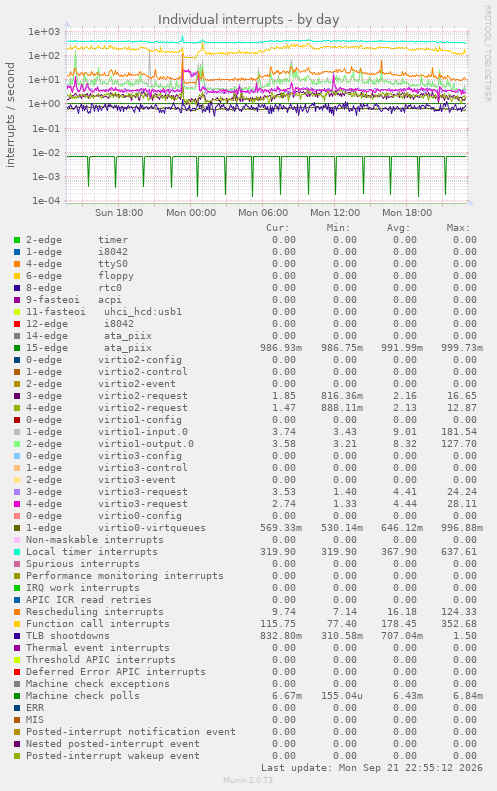This screenshot has width=497, height=791.
Task: Click the 'Individual interrupts - by day' title
Action: point(248,20)
